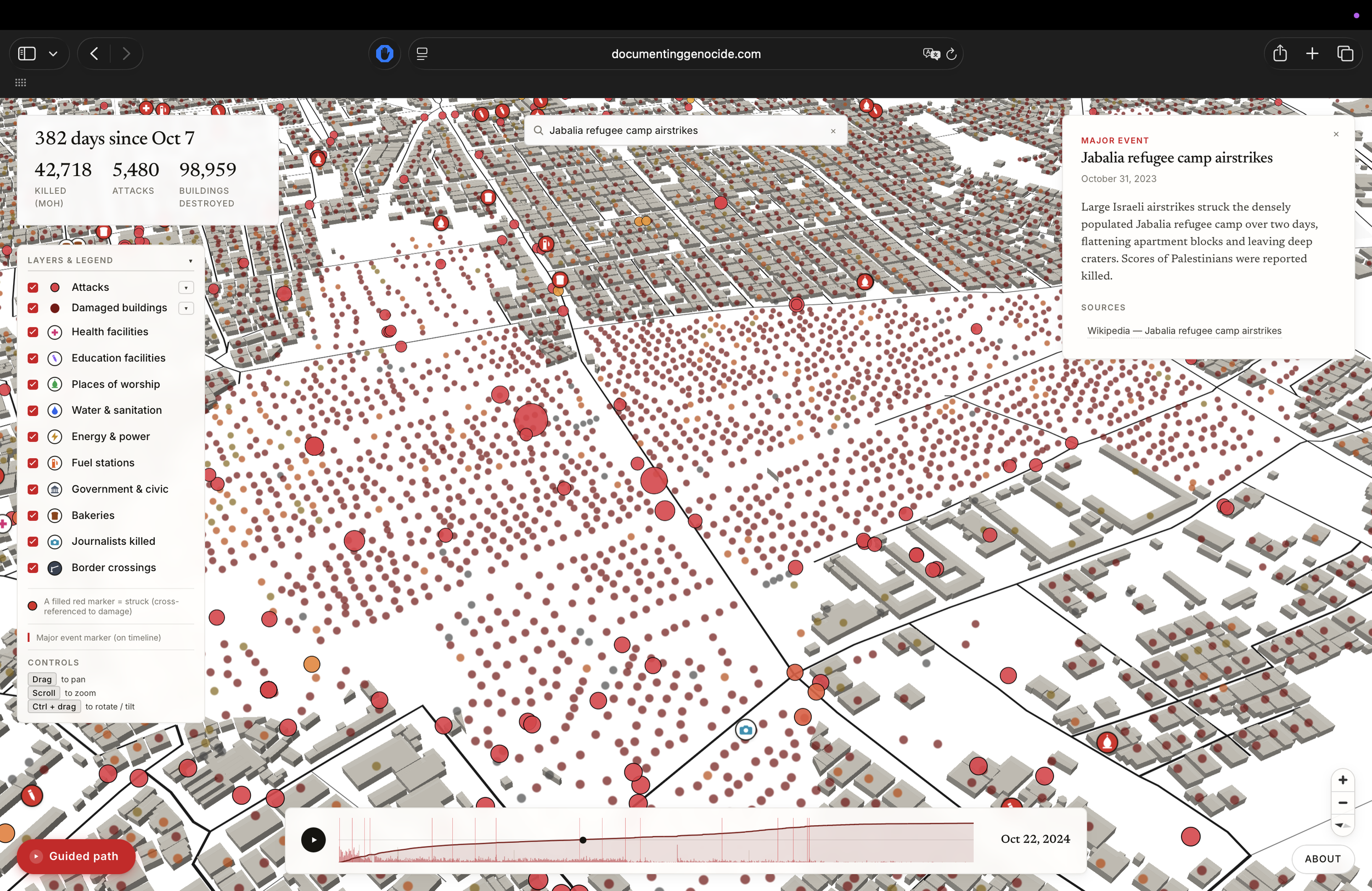
Task: Uncheck the Attacks layer checkbox
Action: [x=33, y=287]
